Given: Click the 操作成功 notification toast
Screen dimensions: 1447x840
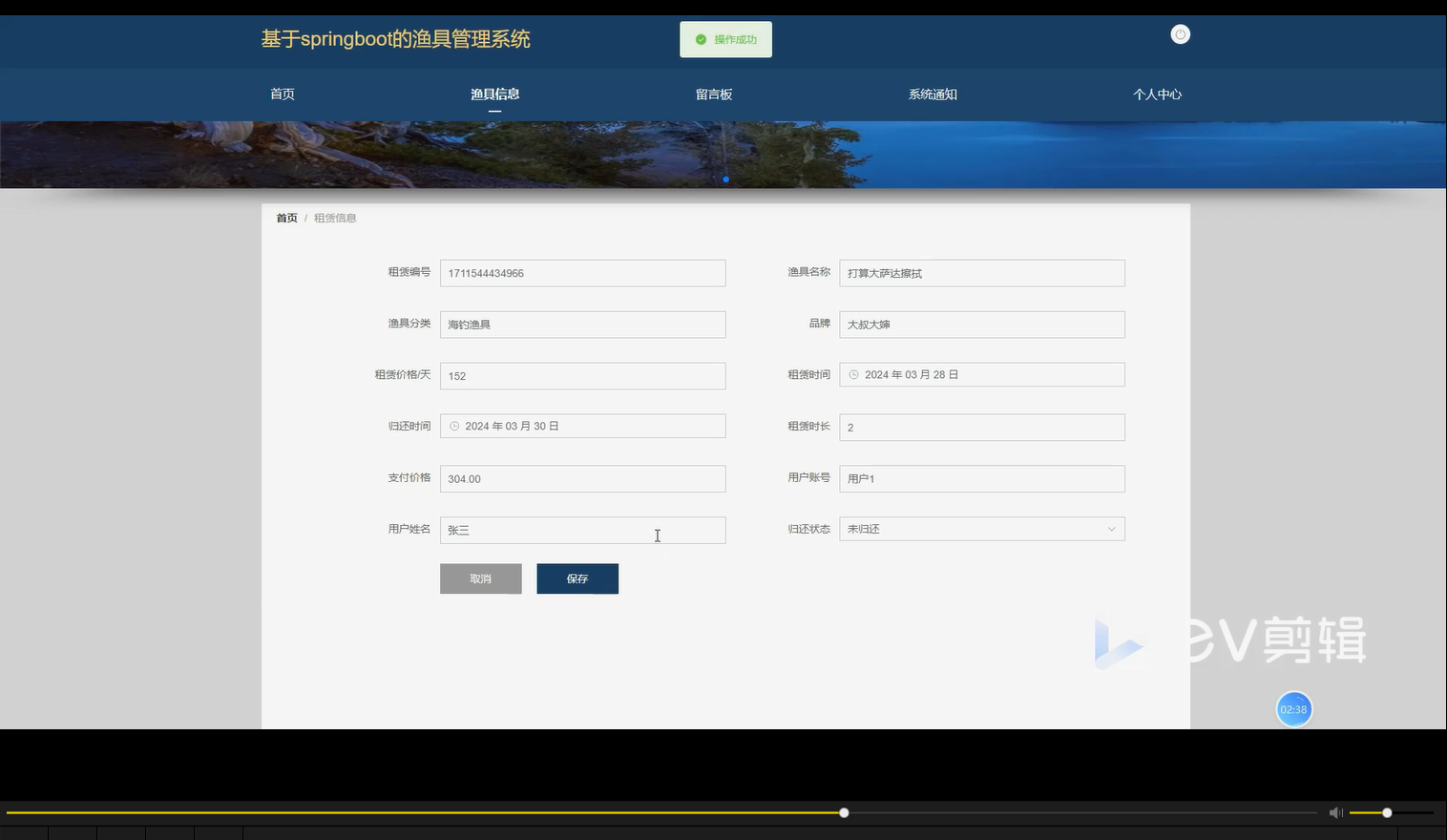Looking at the screenshot, I should point(725,39).
